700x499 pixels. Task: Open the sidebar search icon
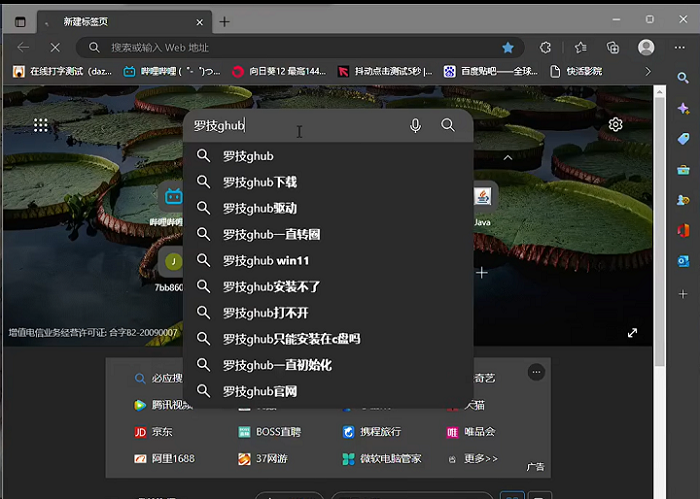click(x=683, y=78)
